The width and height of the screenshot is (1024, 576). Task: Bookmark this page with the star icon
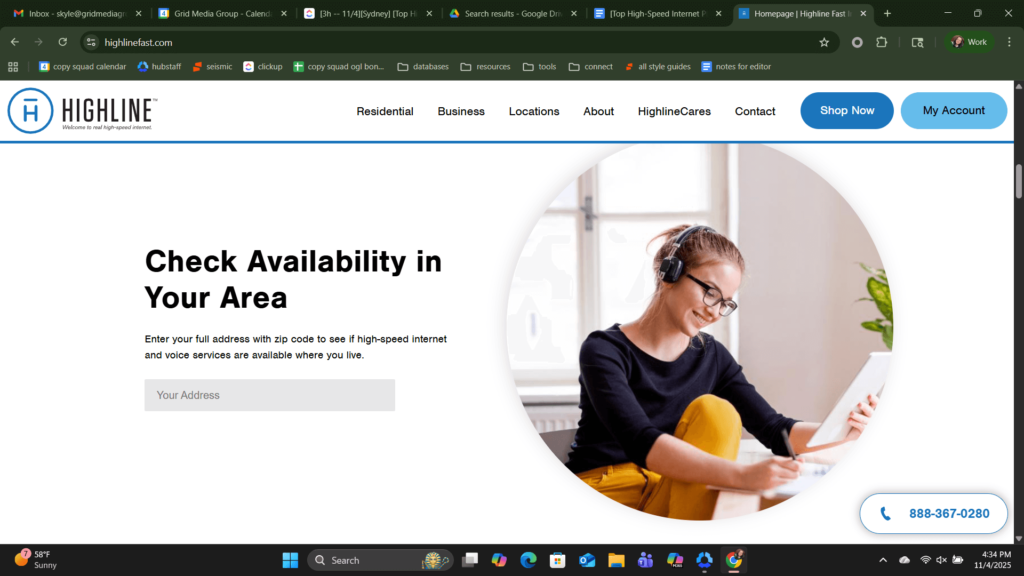coord(824,42)
